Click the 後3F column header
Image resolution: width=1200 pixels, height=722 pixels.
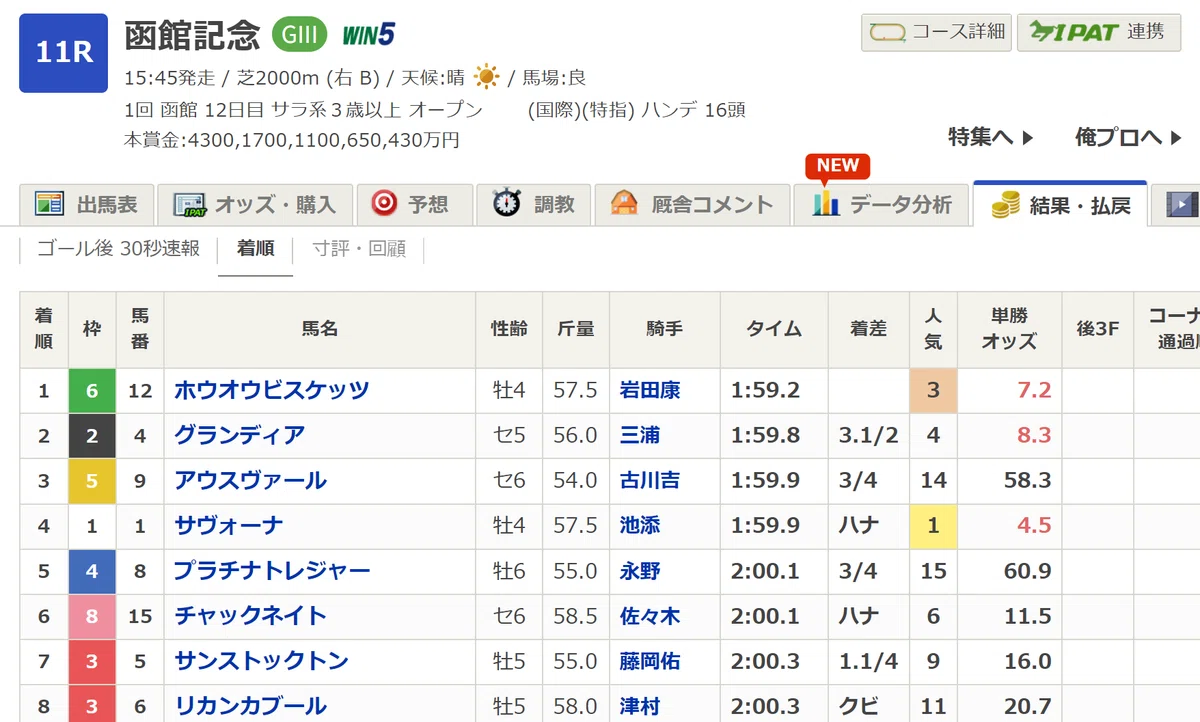(x=1097, y=329)
